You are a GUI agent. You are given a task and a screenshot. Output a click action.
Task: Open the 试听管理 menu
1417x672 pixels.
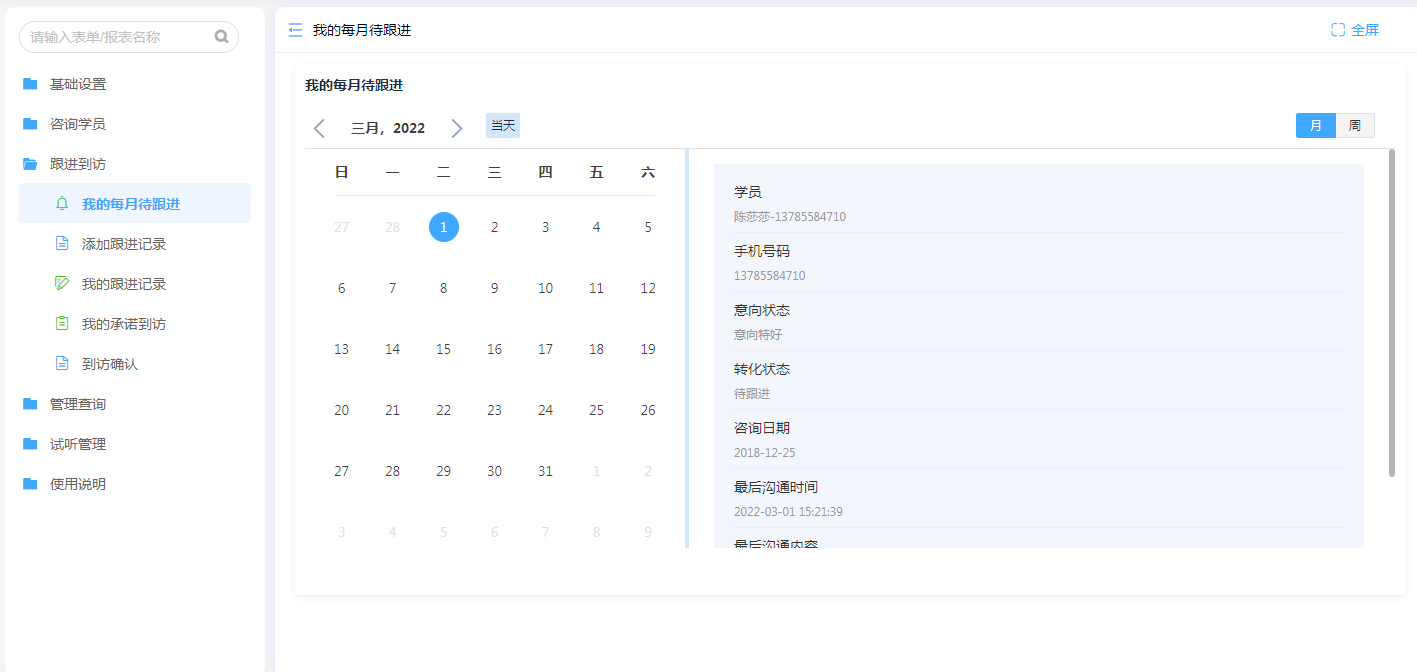(x=78, y=444)
